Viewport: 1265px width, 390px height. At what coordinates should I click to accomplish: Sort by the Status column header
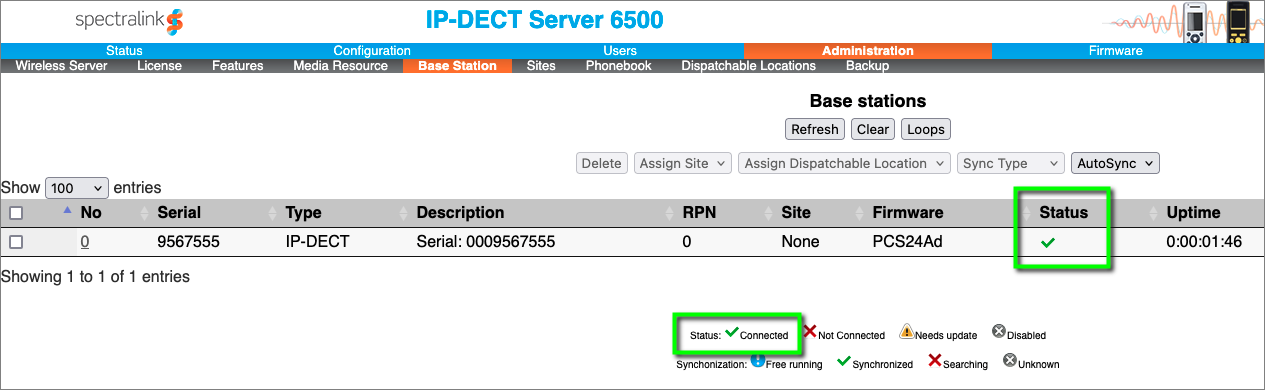(1063, 213)
